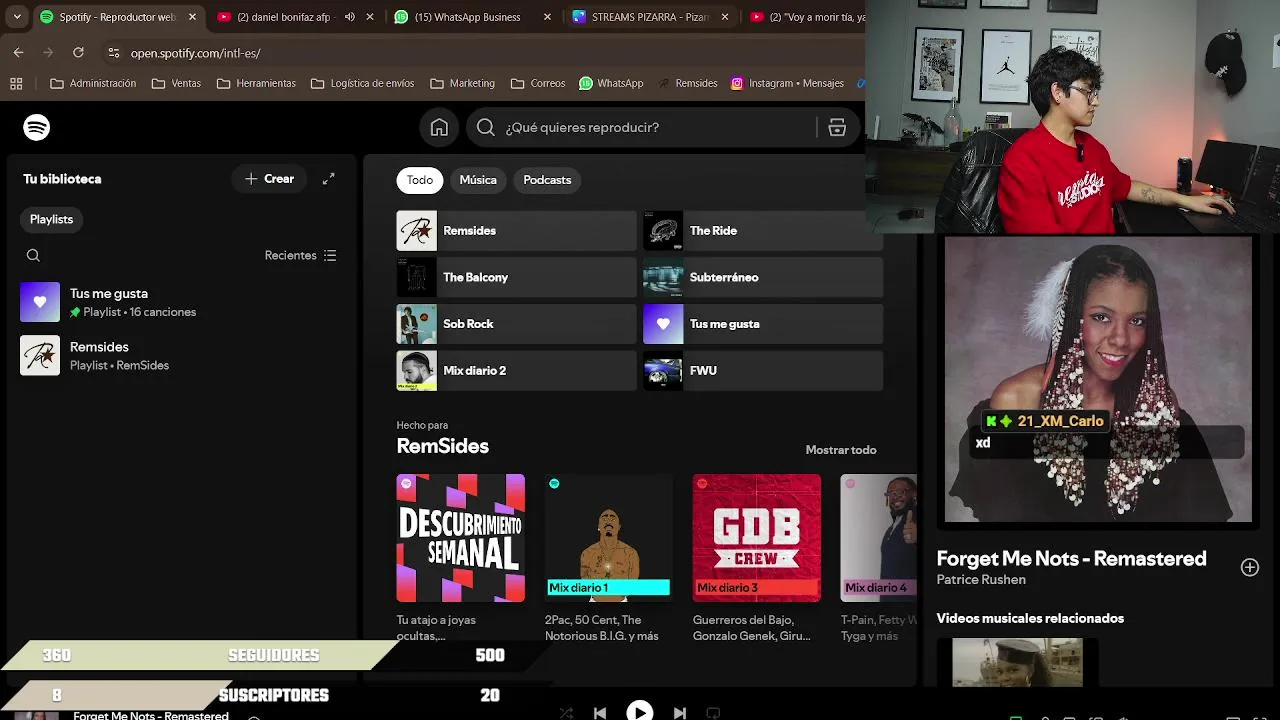
Task: Skip to the previous track
Action: (x=600, y=713)
